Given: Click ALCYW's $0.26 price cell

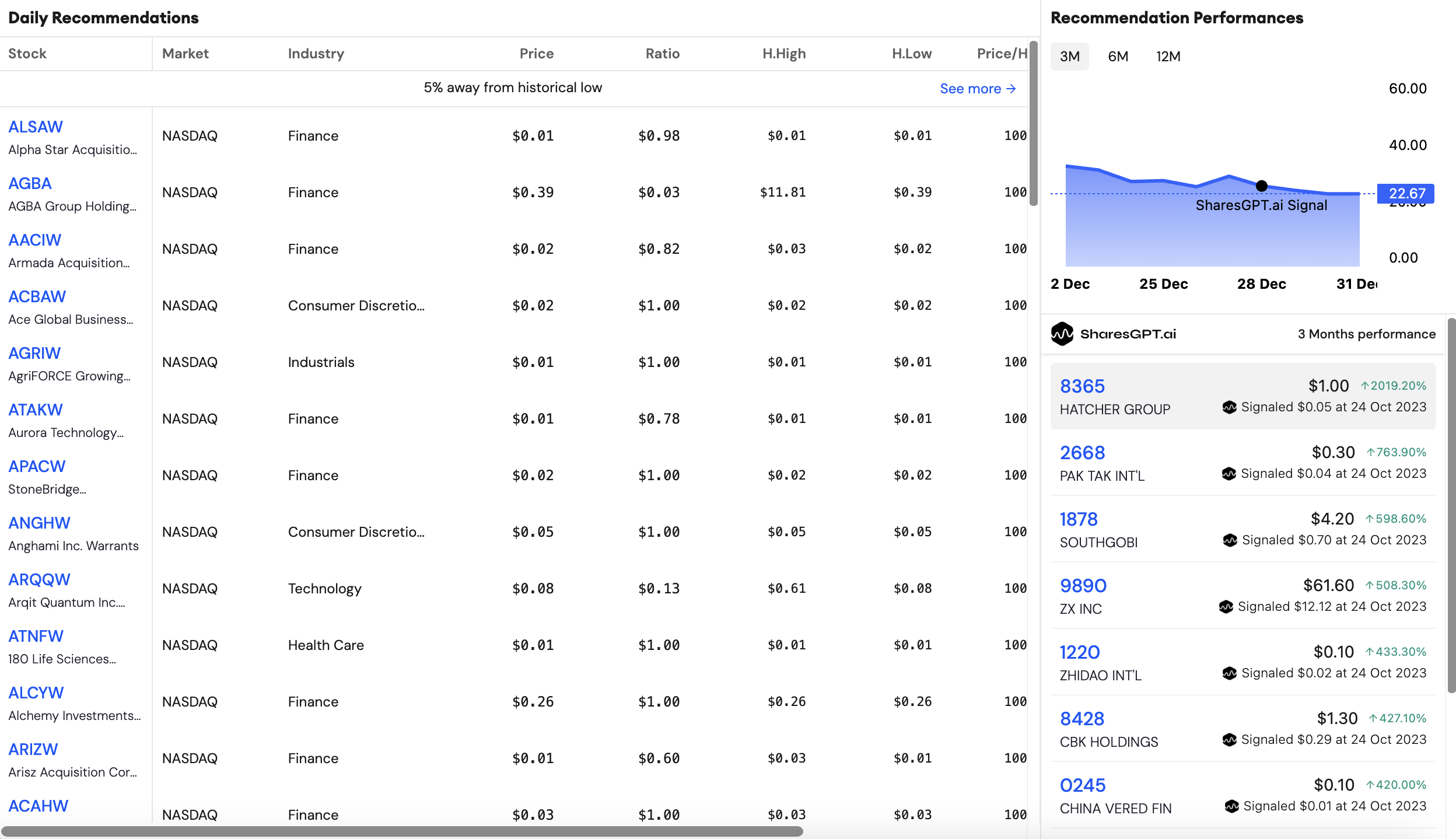Looking at the screenshot, I should click(x=533, y=702).
